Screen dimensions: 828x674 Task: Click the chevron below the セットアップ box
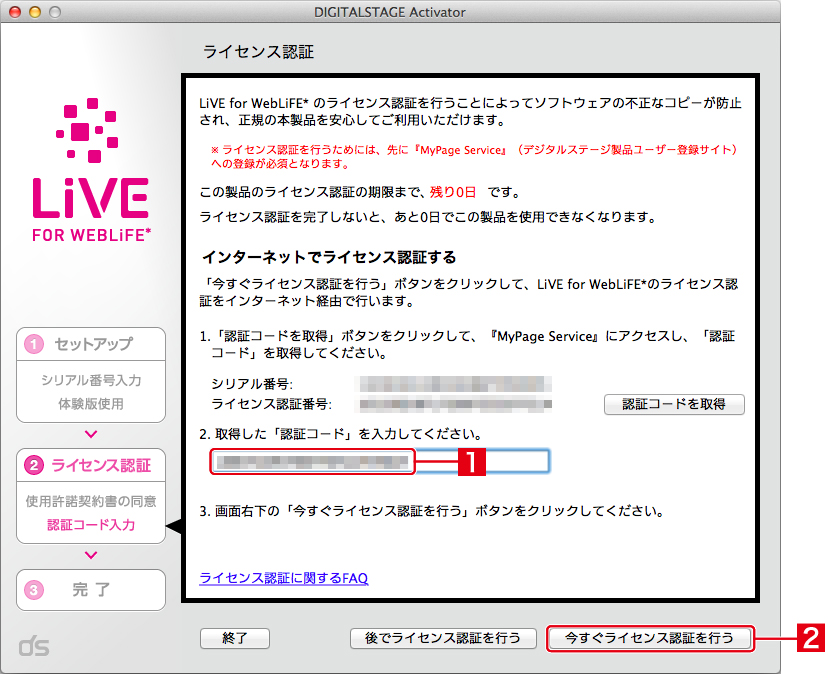tap(91, 434)
